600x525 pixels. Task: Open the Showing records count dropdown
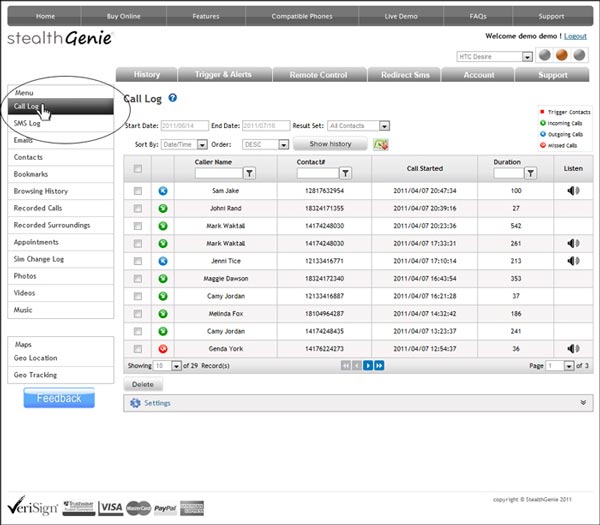click(167, 366)
